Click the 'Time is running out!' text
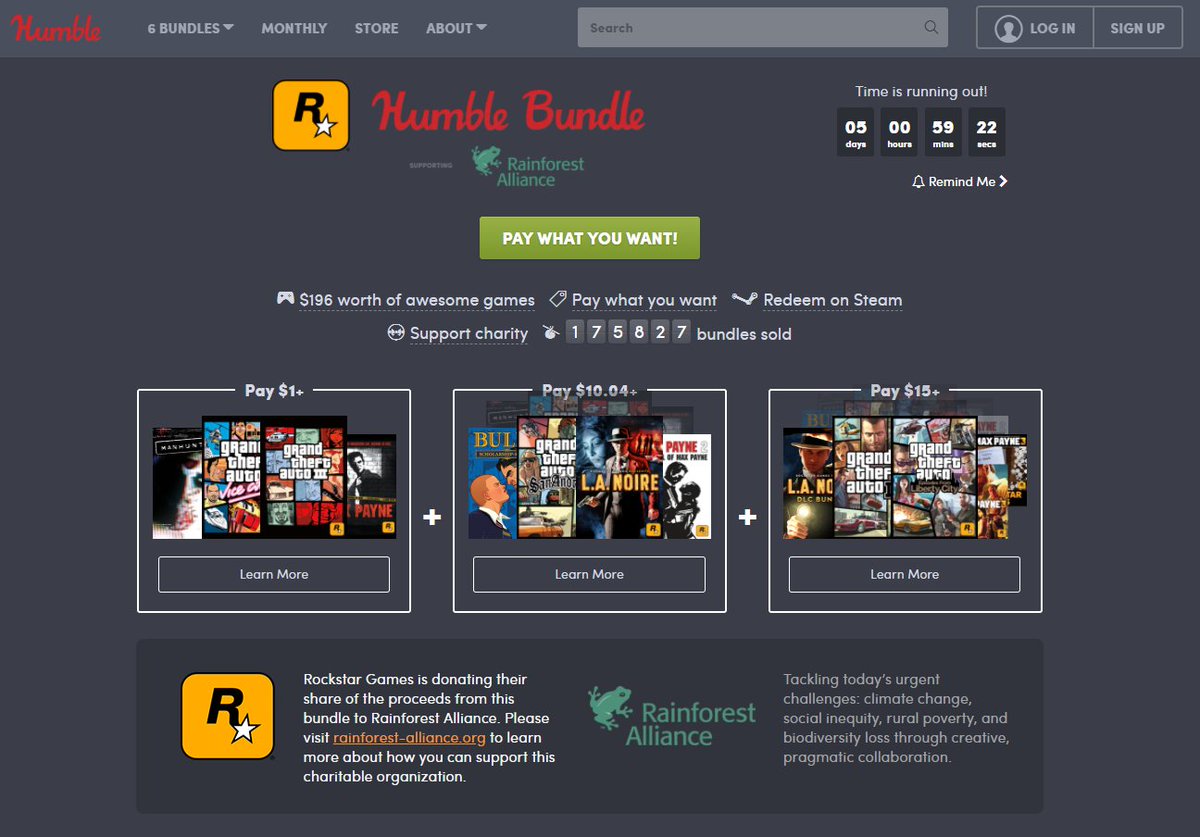The image size is (1200, 837). coord(921,91)
